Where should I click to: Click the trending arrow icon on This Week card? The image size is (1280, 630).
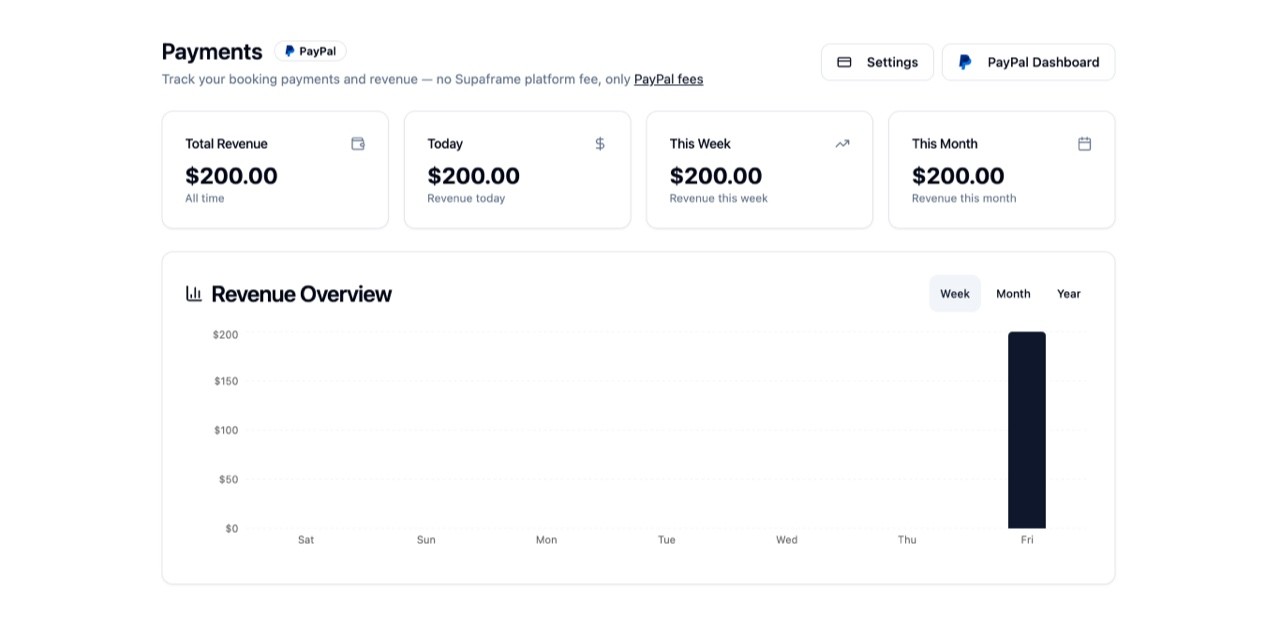tap(842, 143)
